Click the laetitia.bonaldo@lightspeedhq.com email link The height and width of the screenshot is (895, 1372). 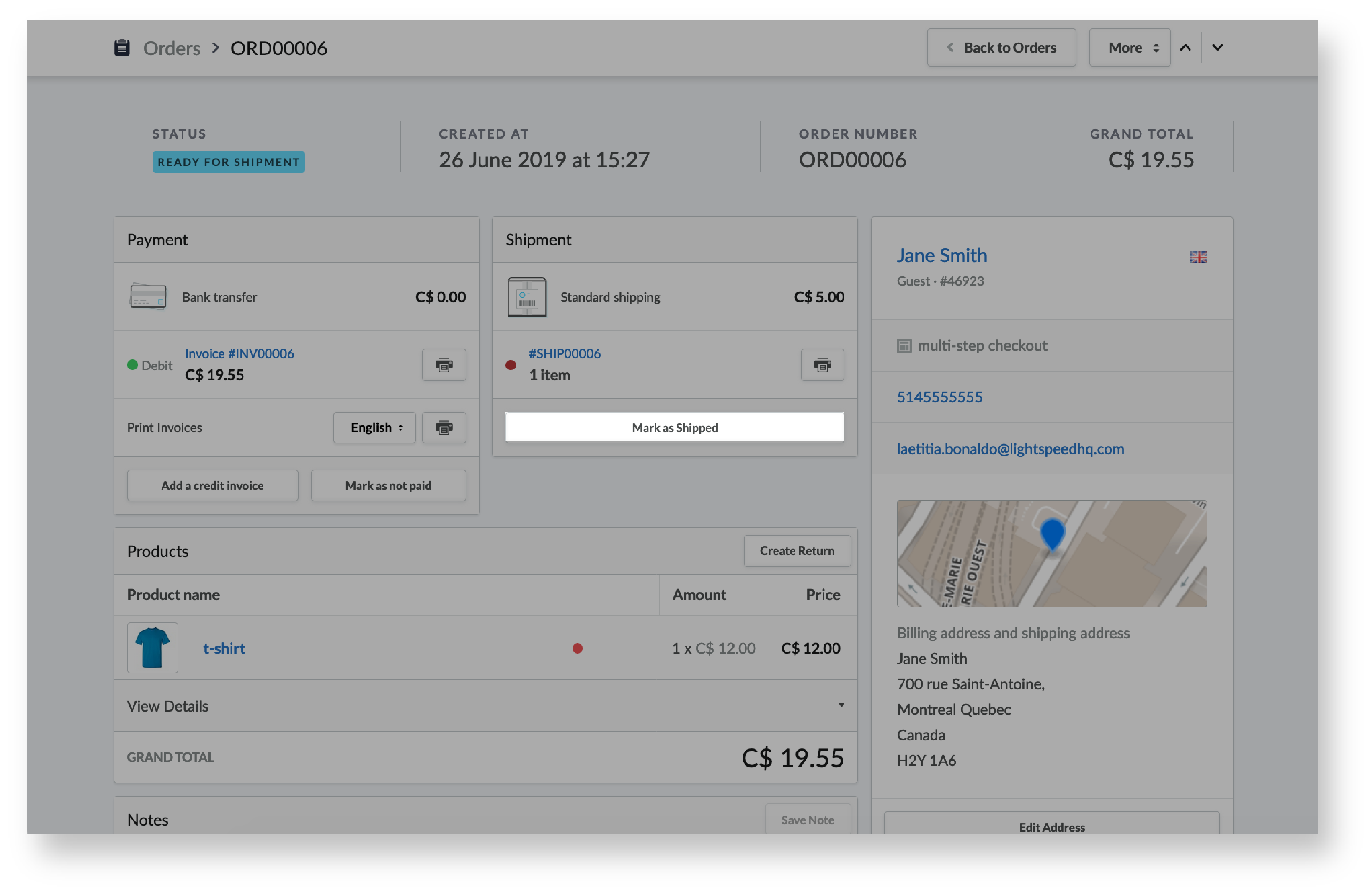[1011, 449]
